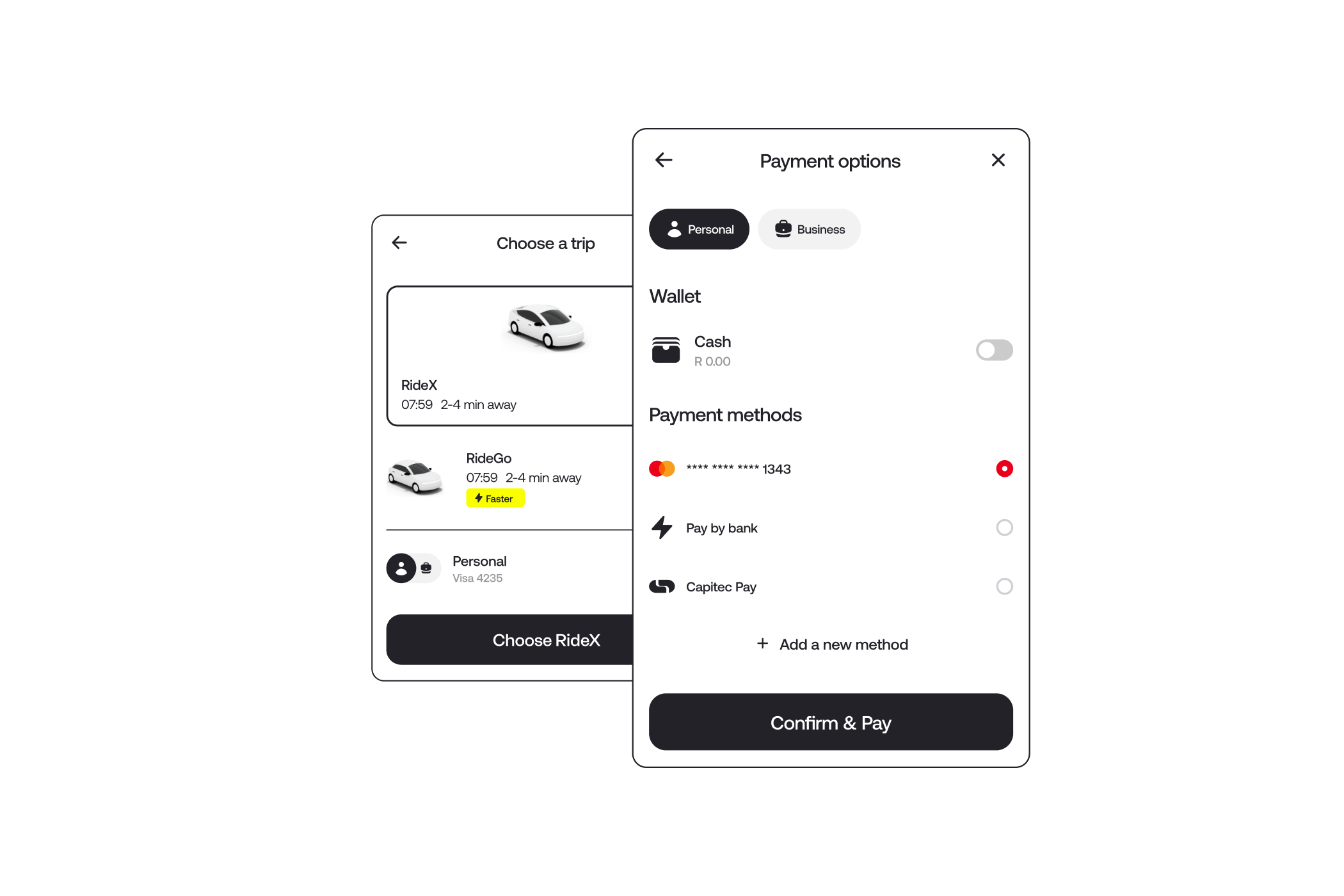Viewport: 1344px width, 896px height.
Task: Select the Pay by bank radio button
Action: click(x=1004, y=527)
